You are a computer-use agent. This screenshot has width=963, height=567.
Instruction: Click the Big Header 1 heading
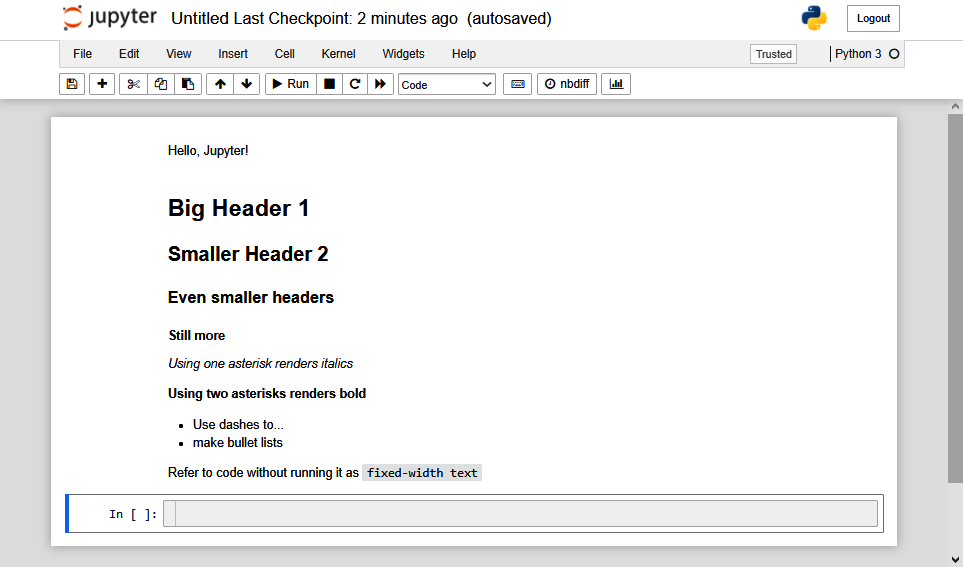tap(238, 208)
